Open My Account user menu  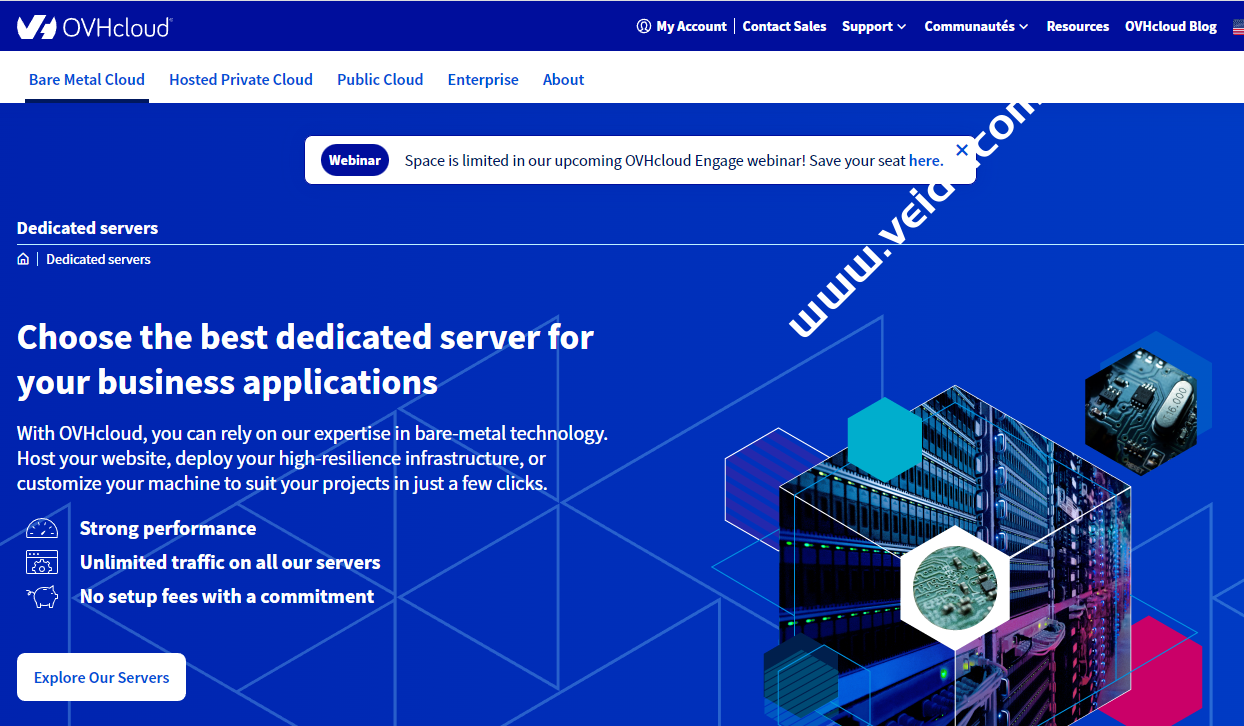point(682,27)
